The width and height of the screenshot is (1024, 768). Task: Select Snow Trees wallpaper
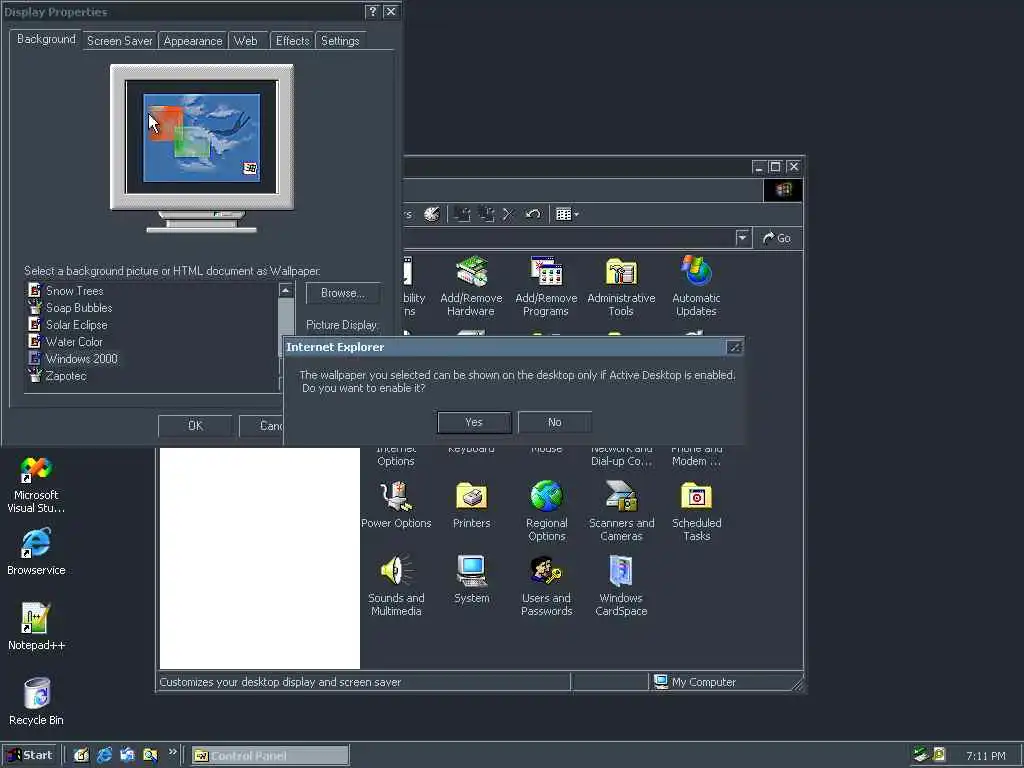[x=65, y=291]
